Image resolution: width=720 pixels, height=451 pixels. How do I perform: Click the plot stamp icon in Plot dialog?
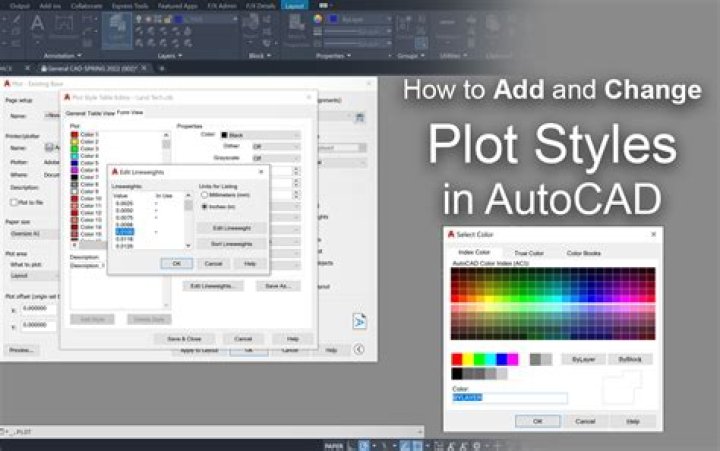(x=360, y=321)
